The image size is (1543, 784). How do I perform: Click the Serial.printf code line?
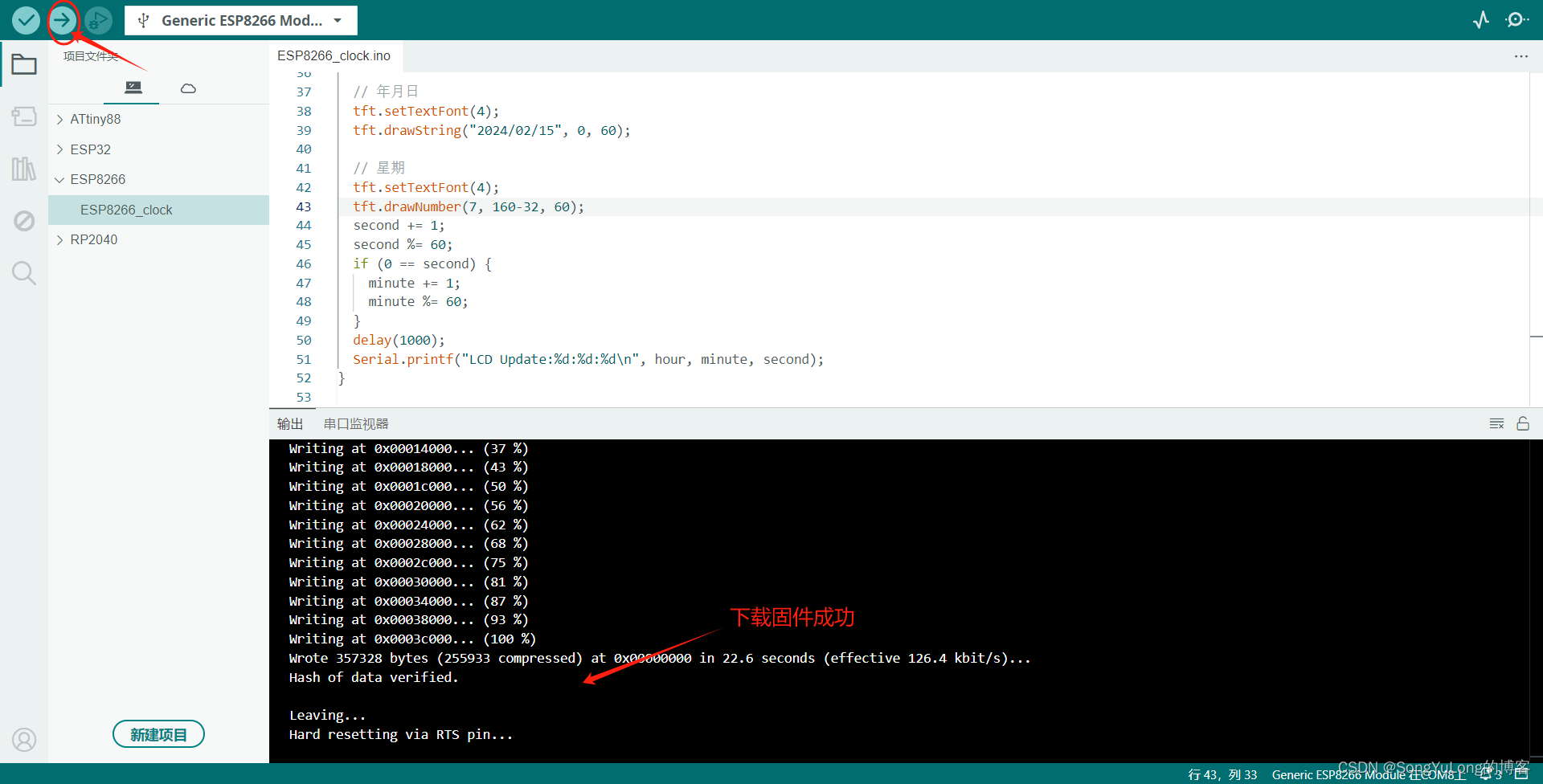point(588,359)
